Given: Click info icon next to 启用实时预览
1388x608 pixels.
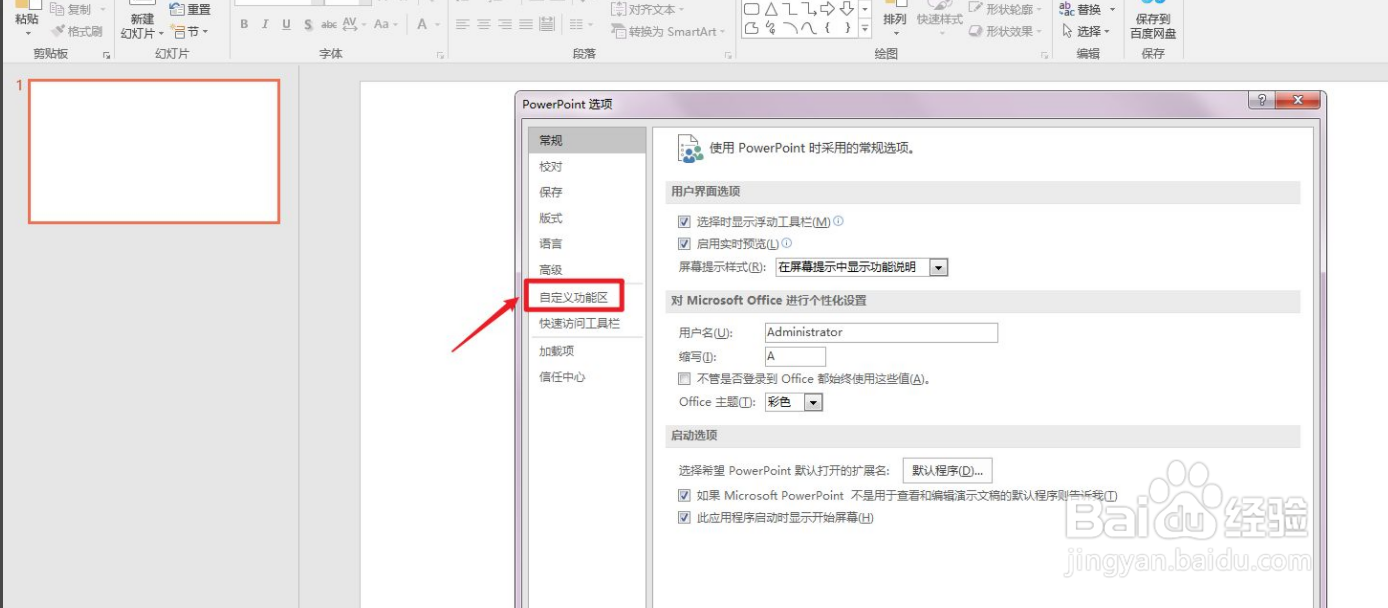Looking at the screenshot, I should click(x=787, y=243).
